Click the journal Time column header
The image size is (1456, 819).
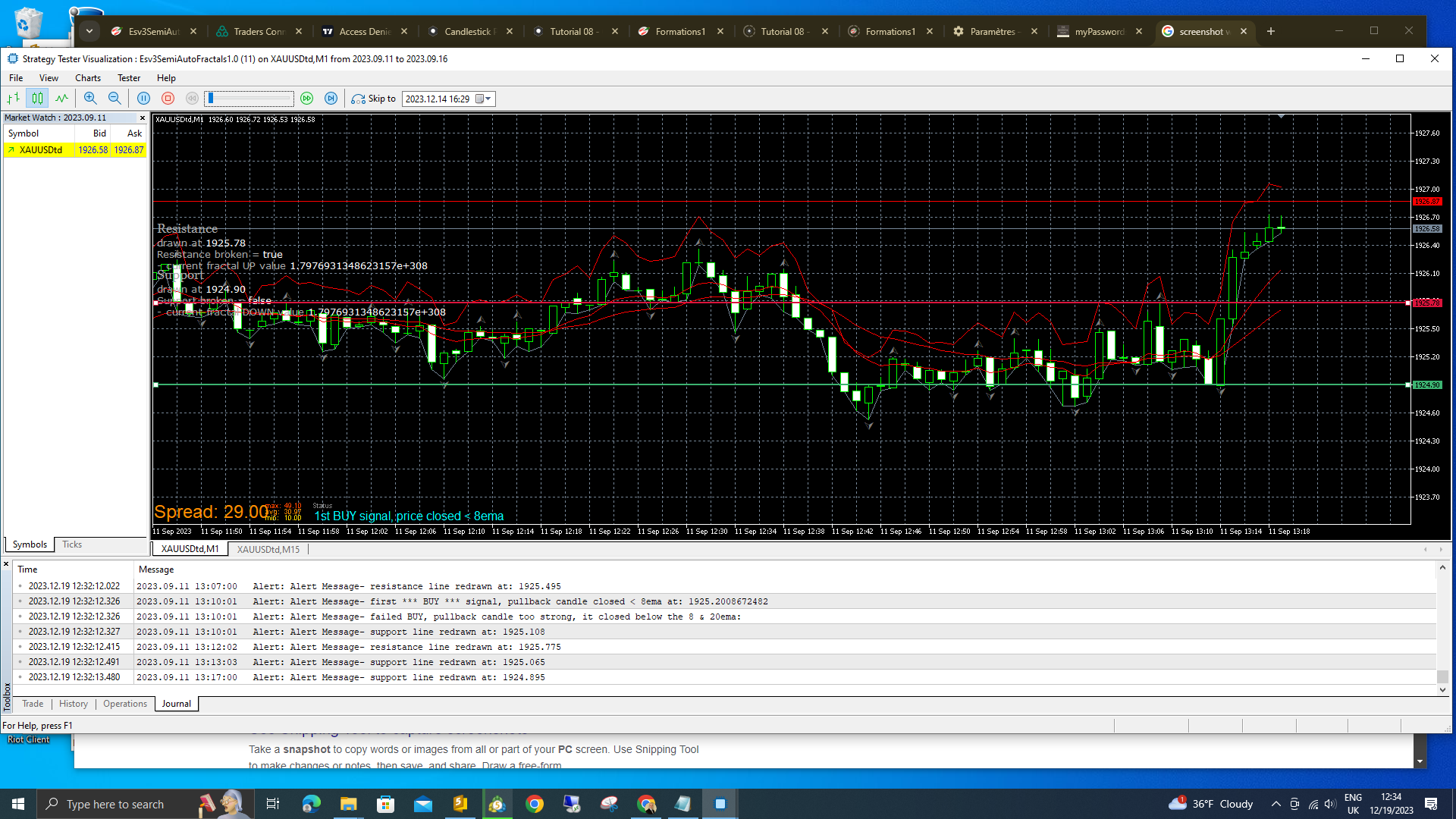click(x=74, y=570)
